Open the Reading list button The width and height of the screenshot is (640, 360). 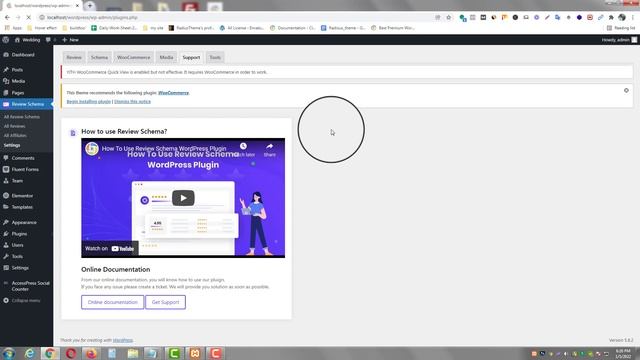pos(621,28)
